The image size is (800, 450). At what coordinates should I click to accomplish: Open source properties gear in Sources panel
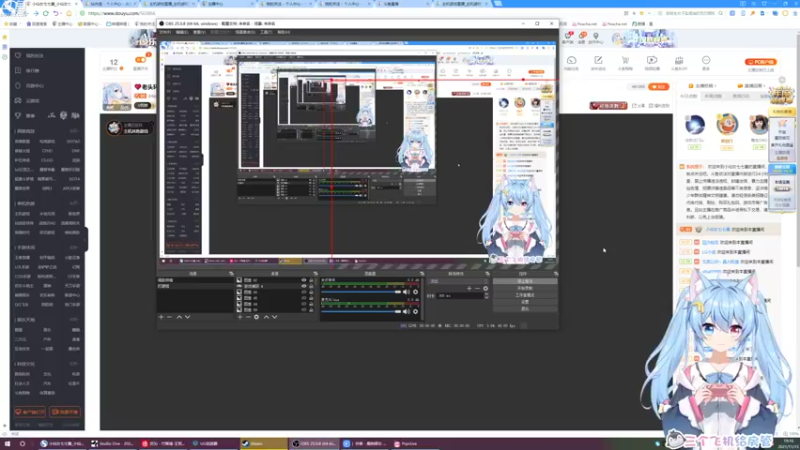[x=257, y=317]
